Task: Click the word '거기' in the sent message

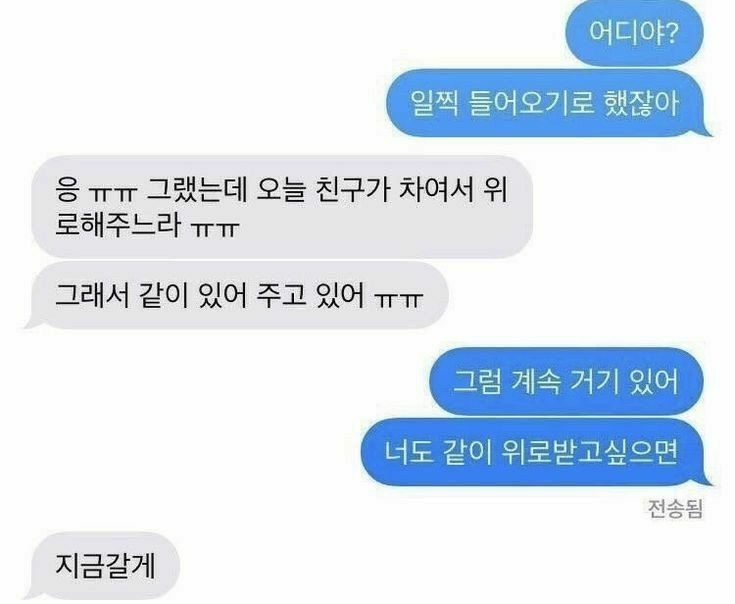Action: click(592, 381)
